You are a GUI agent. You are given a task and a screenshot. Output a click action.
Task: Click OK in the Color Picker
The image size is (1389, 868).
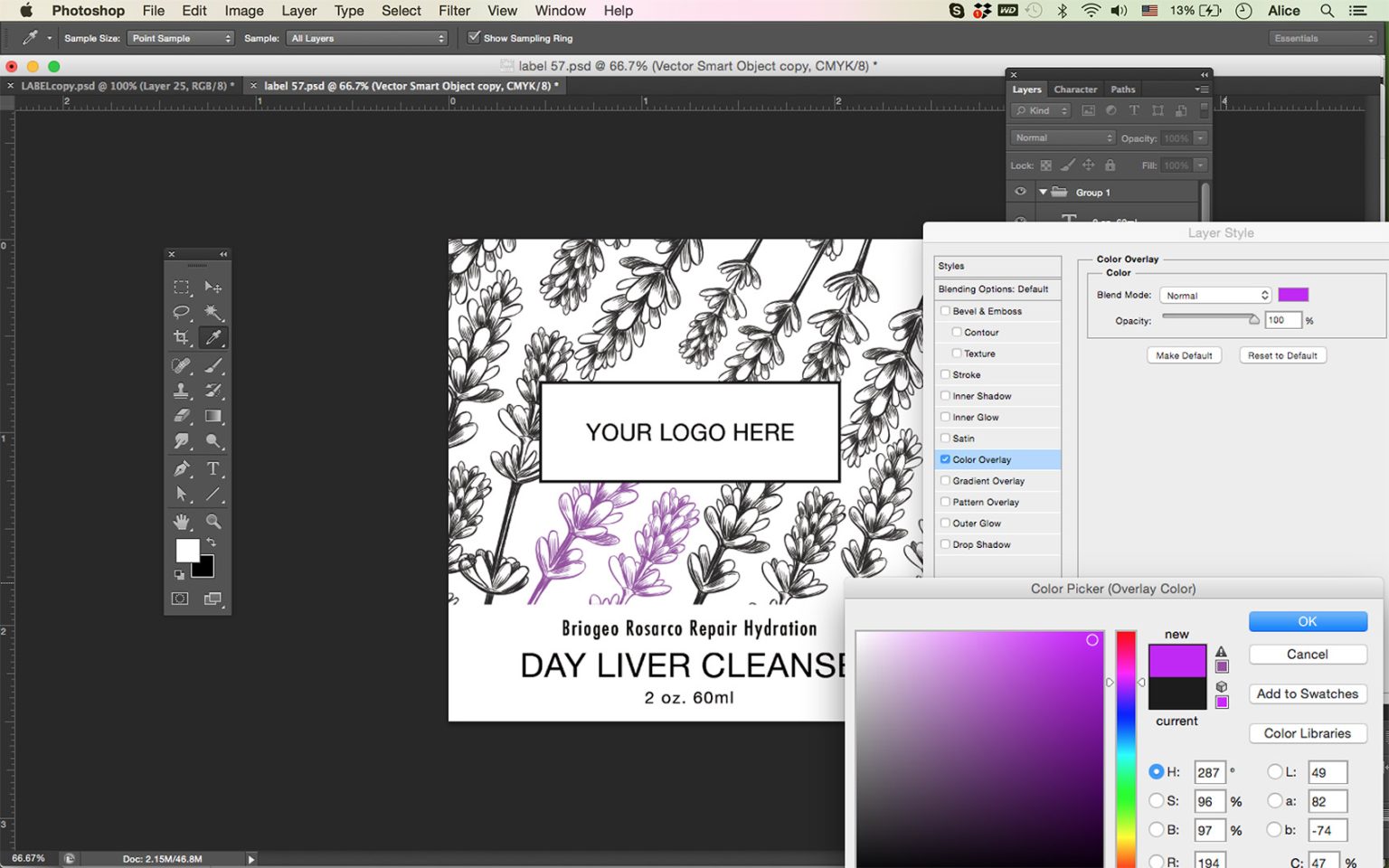1308,622
